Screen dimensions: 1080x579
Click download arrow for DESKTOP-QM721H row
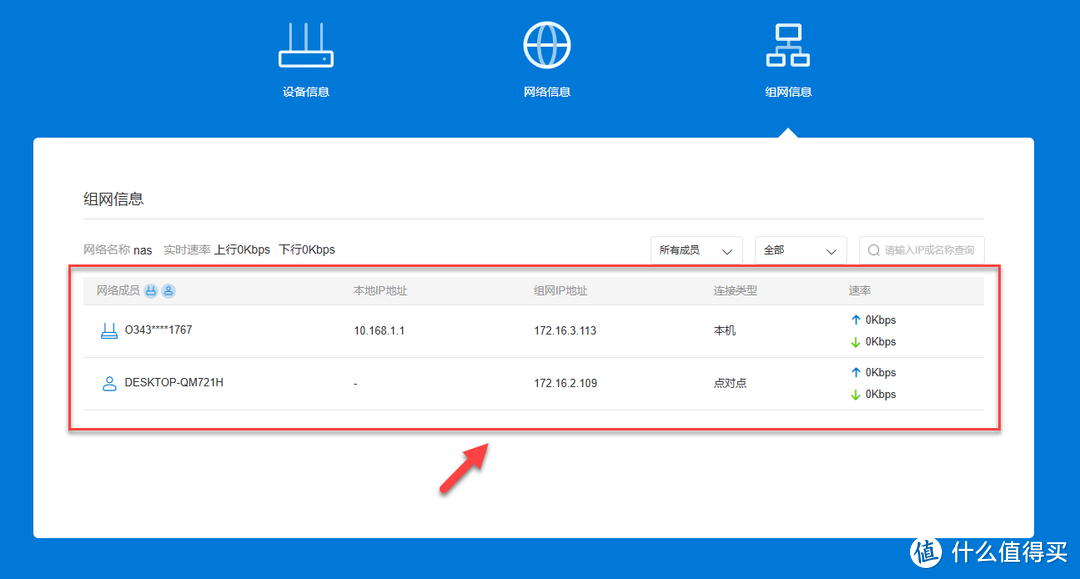coord(855,395)
